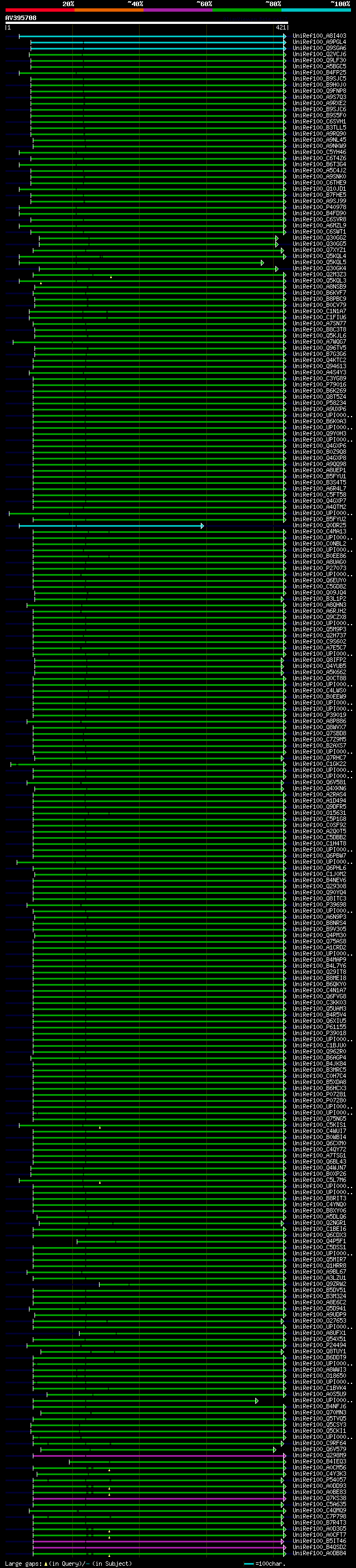Screen dimensions: 356x1568
Task: Select the UniRef100_Q7KS38 label
Action: click(319, 1498)
